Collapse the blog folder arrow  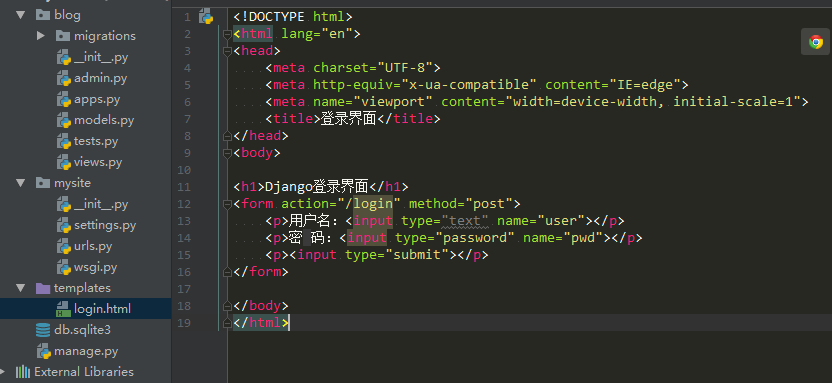click(21, 14)
